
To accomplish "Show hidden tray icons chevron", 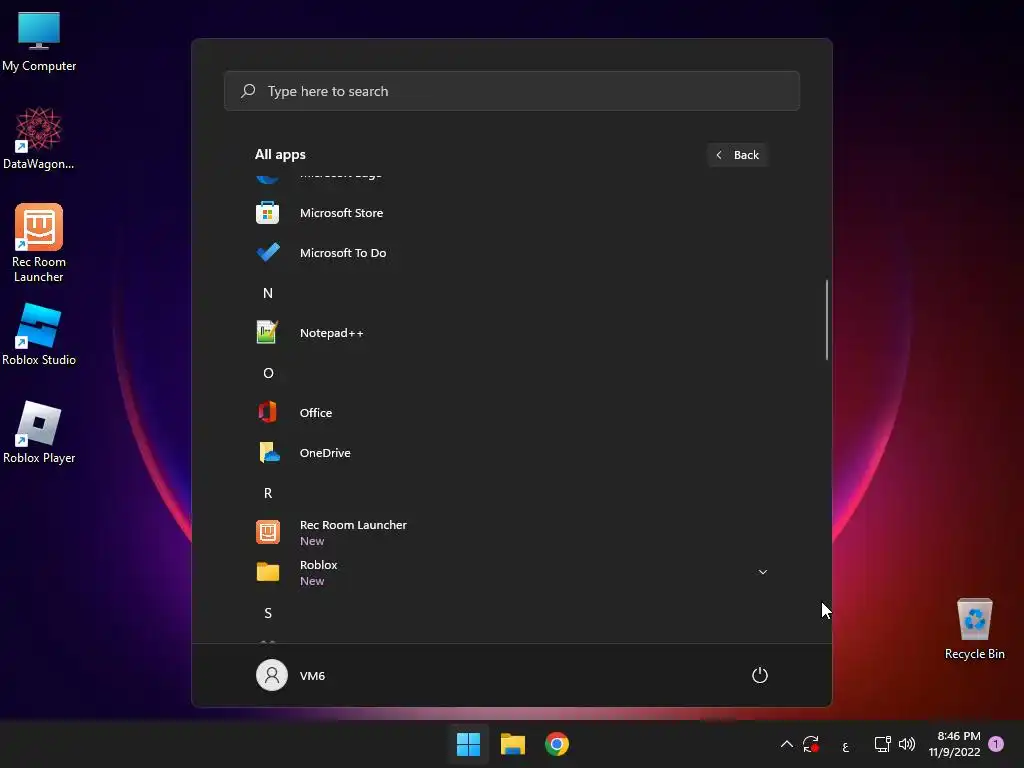I will point(787,744).
